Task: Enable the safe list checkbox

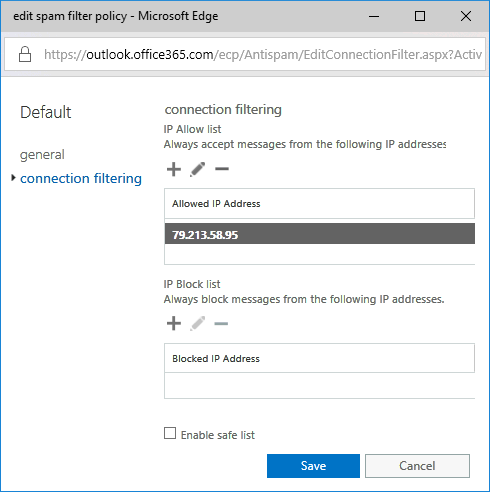Action: click(170, 433)
